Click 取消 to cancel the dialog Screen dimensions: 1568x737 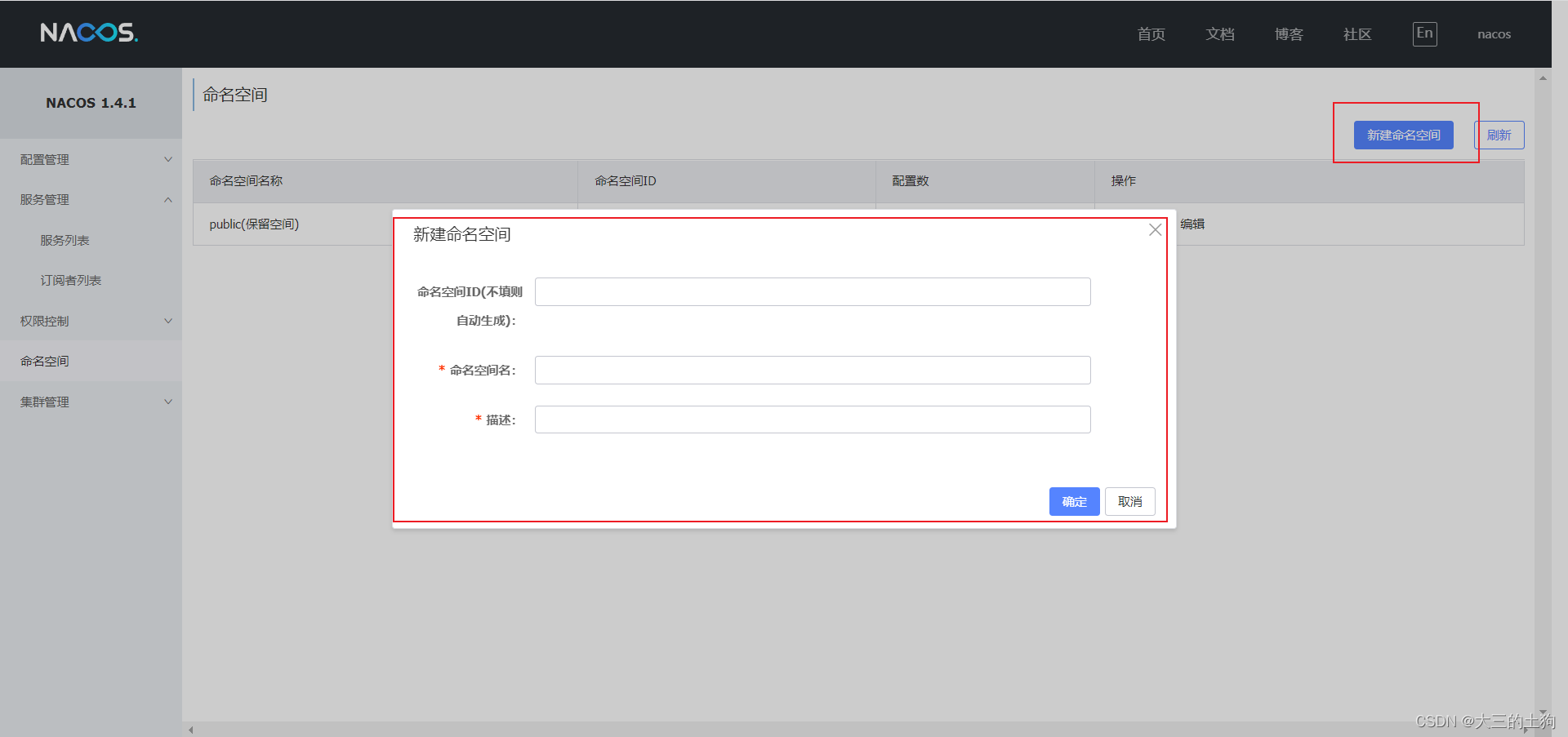click(x=1130, y=501)
